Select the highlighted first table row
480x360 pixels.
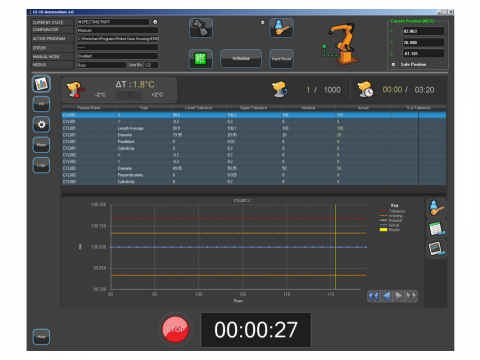tap(254, 115)
